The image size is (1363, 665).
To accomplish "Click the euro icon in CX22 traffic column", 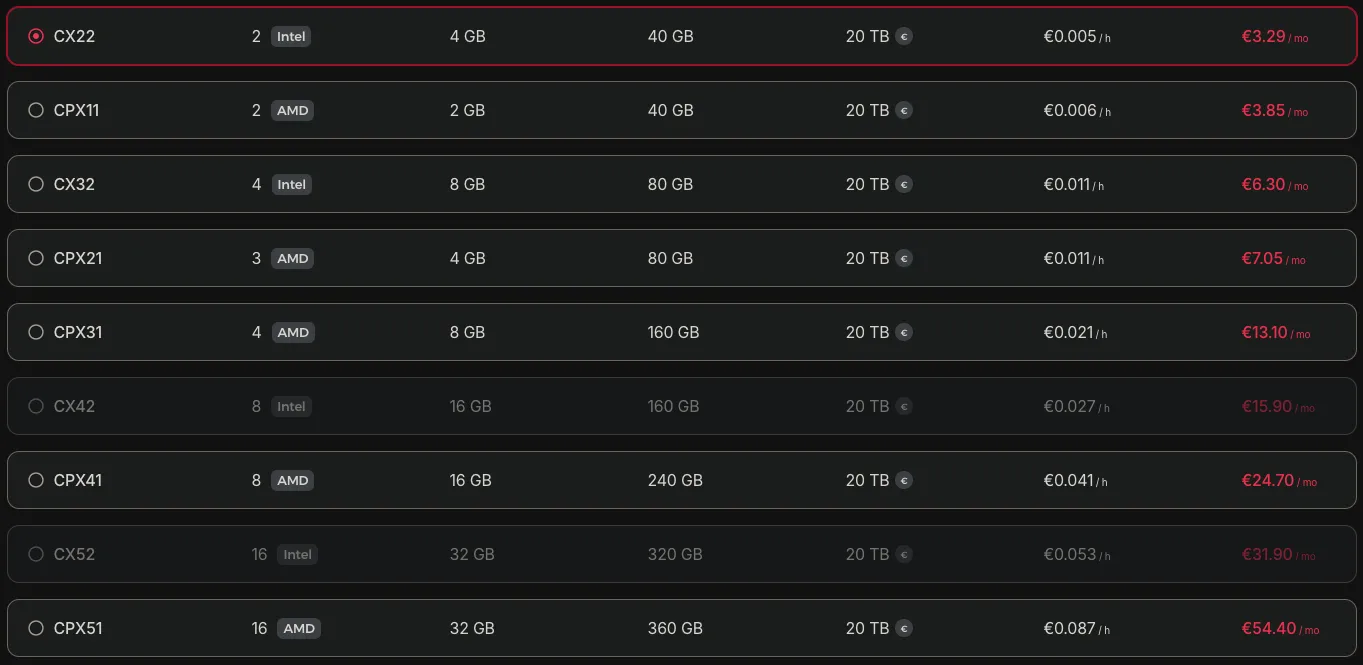I will [x=904, y=36].
